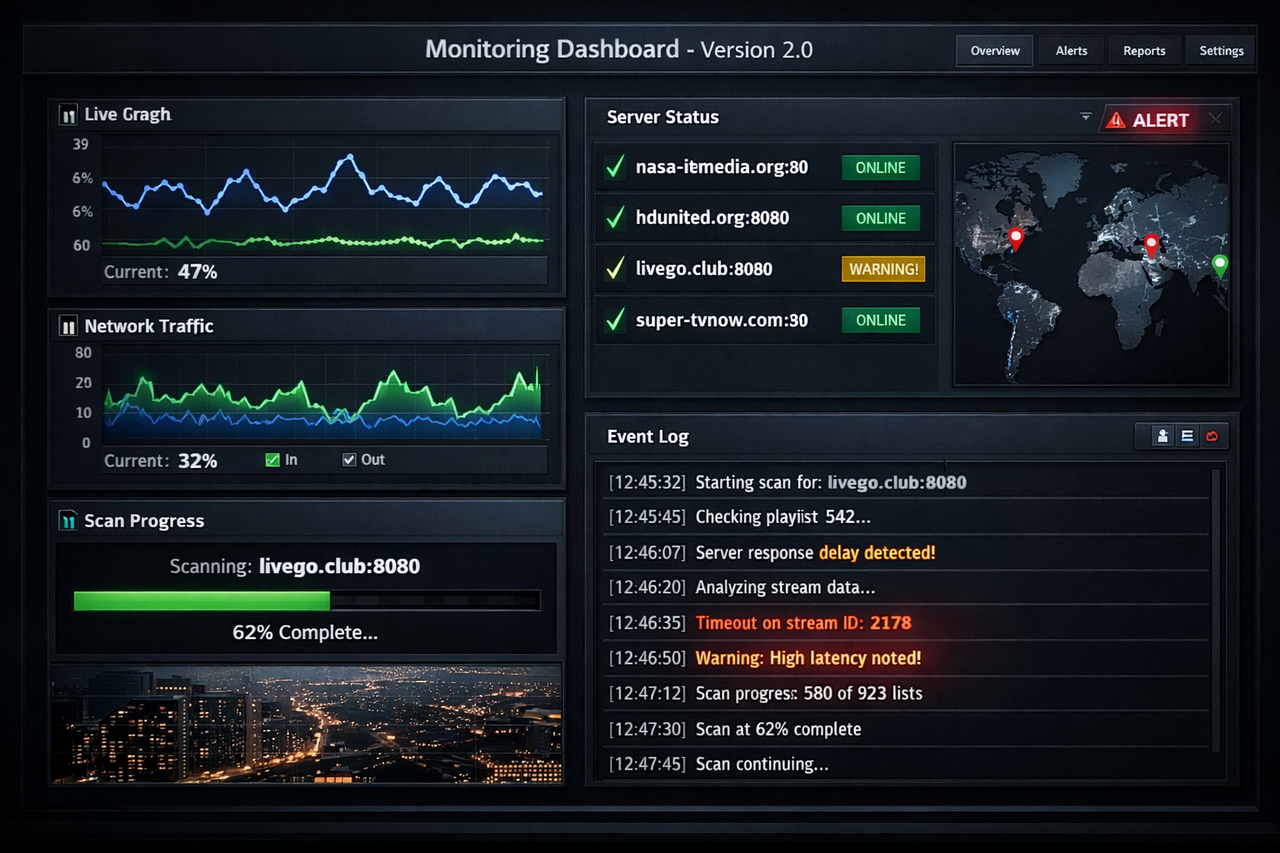
Task: Select server name hdunited.org:8080
Action: click(712, 218)
